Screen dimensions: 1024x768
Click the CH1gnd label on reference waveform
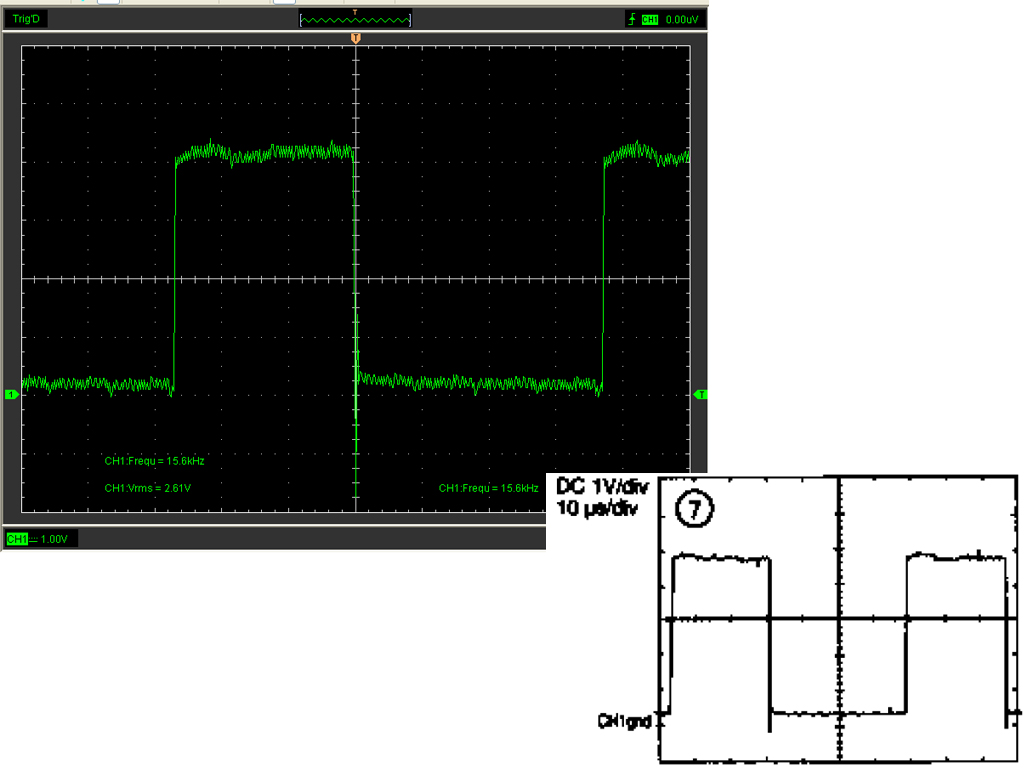[625, 719]
